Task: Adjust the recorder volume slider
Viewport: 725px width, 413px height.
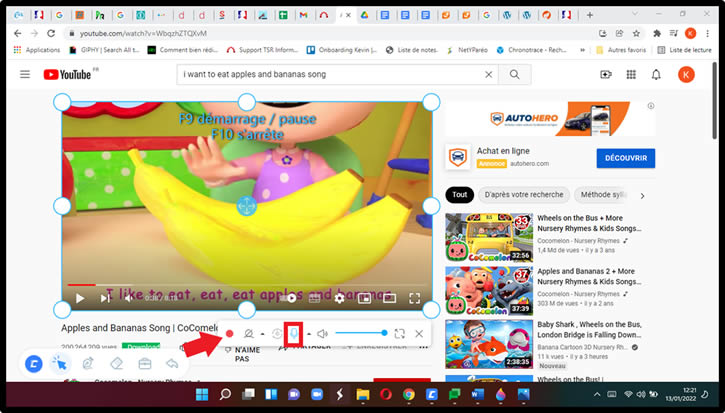Action: pos(362,333)
